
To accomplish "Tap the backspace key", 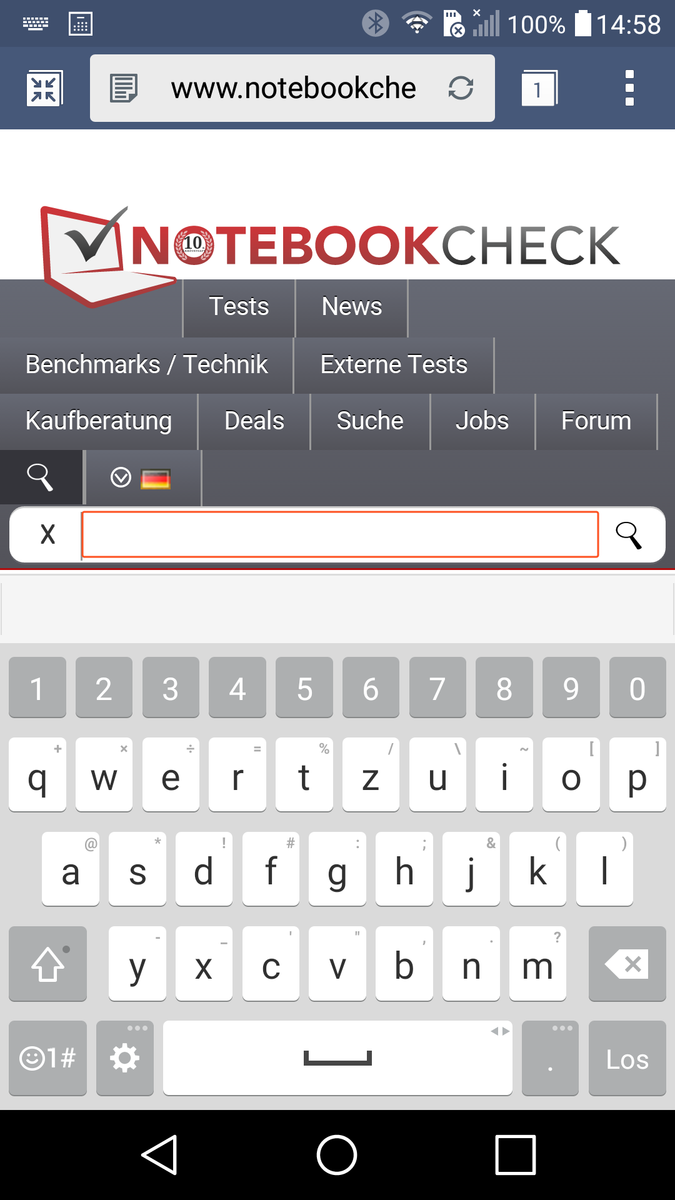I will point(627,964).
